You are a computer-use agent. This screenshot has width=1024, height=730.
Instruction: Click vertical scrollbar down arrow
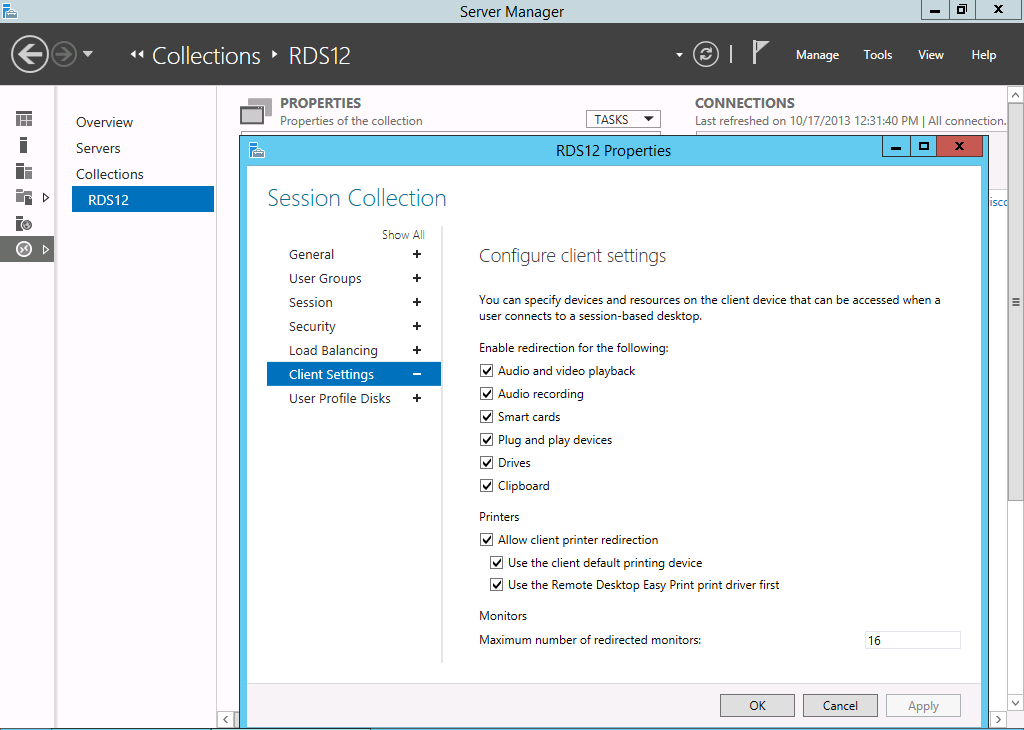(x=1016, y=703)
